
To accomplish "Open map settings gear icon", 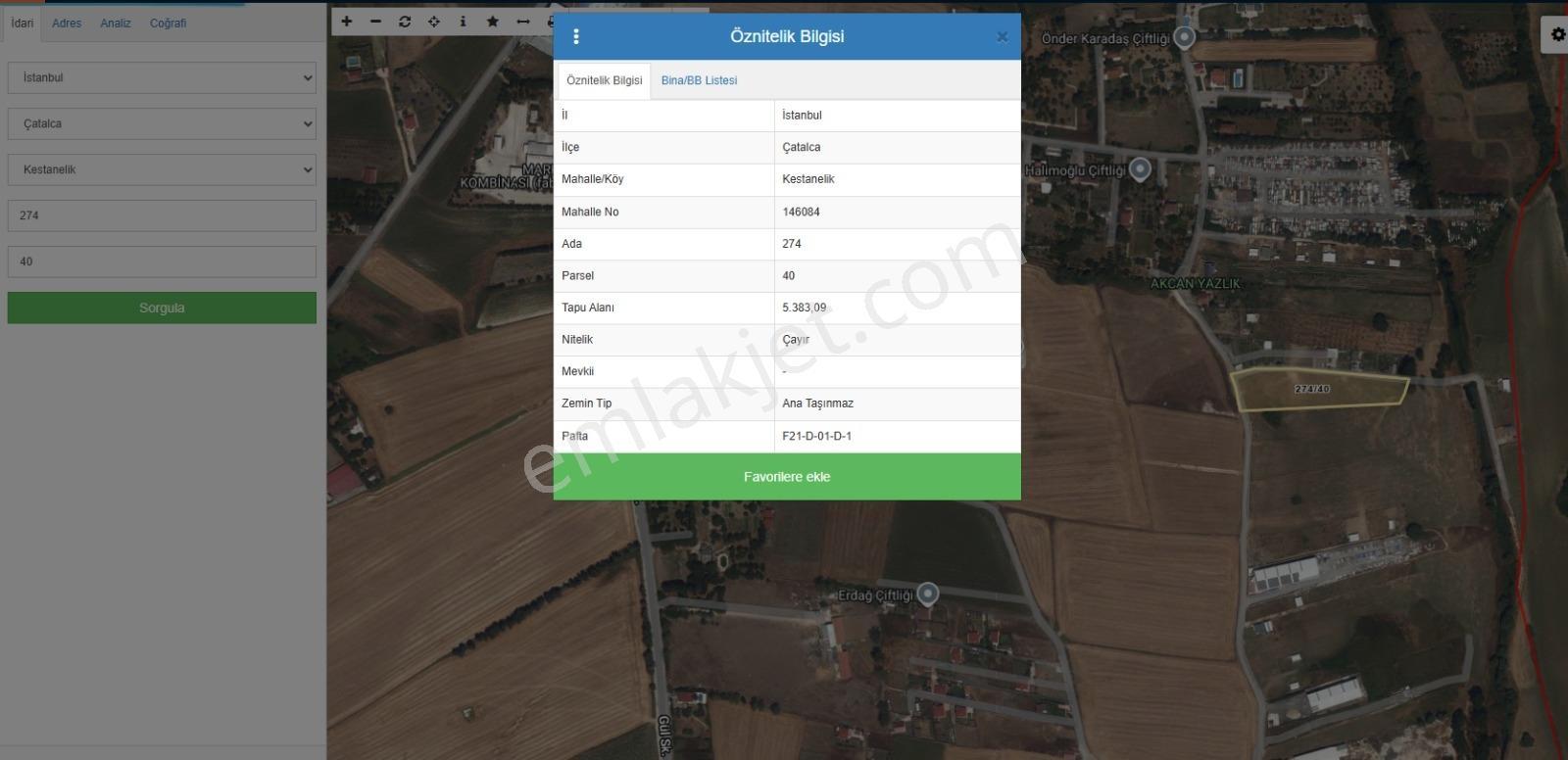I will pos(1558,35).
